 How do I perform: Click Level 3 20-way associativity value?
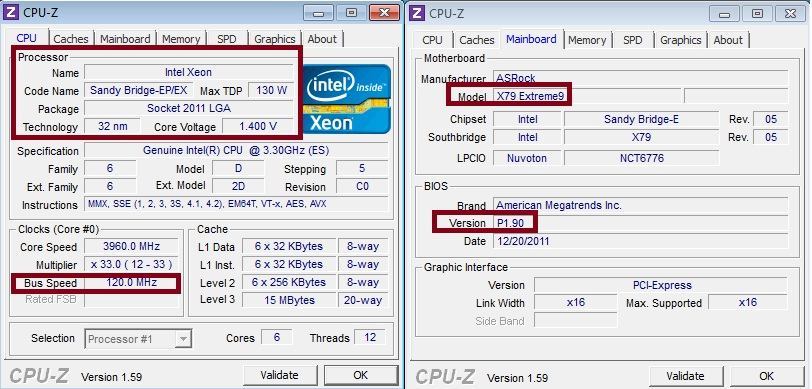pos(363,300)
